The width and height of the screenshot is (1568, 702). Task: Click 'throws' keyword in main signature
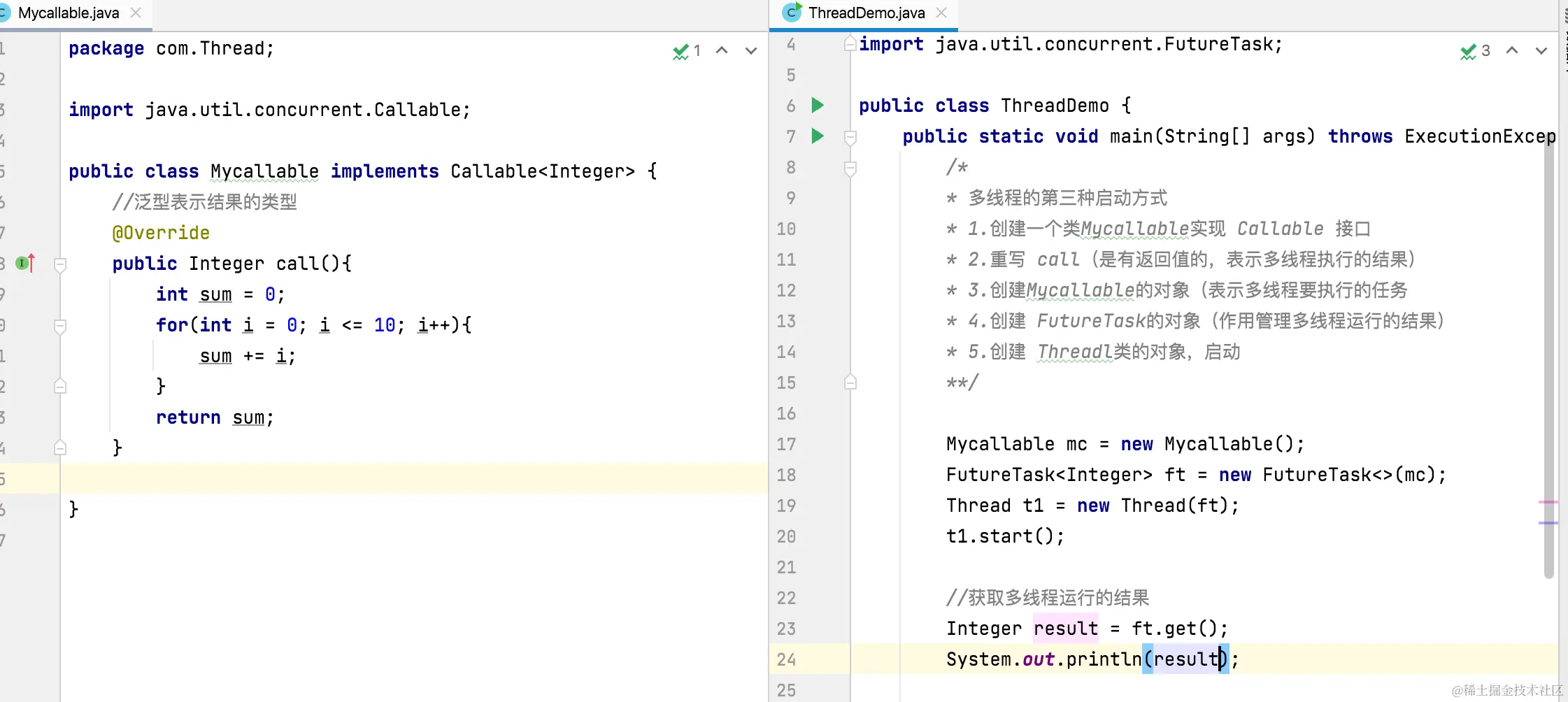(1360, 136)
